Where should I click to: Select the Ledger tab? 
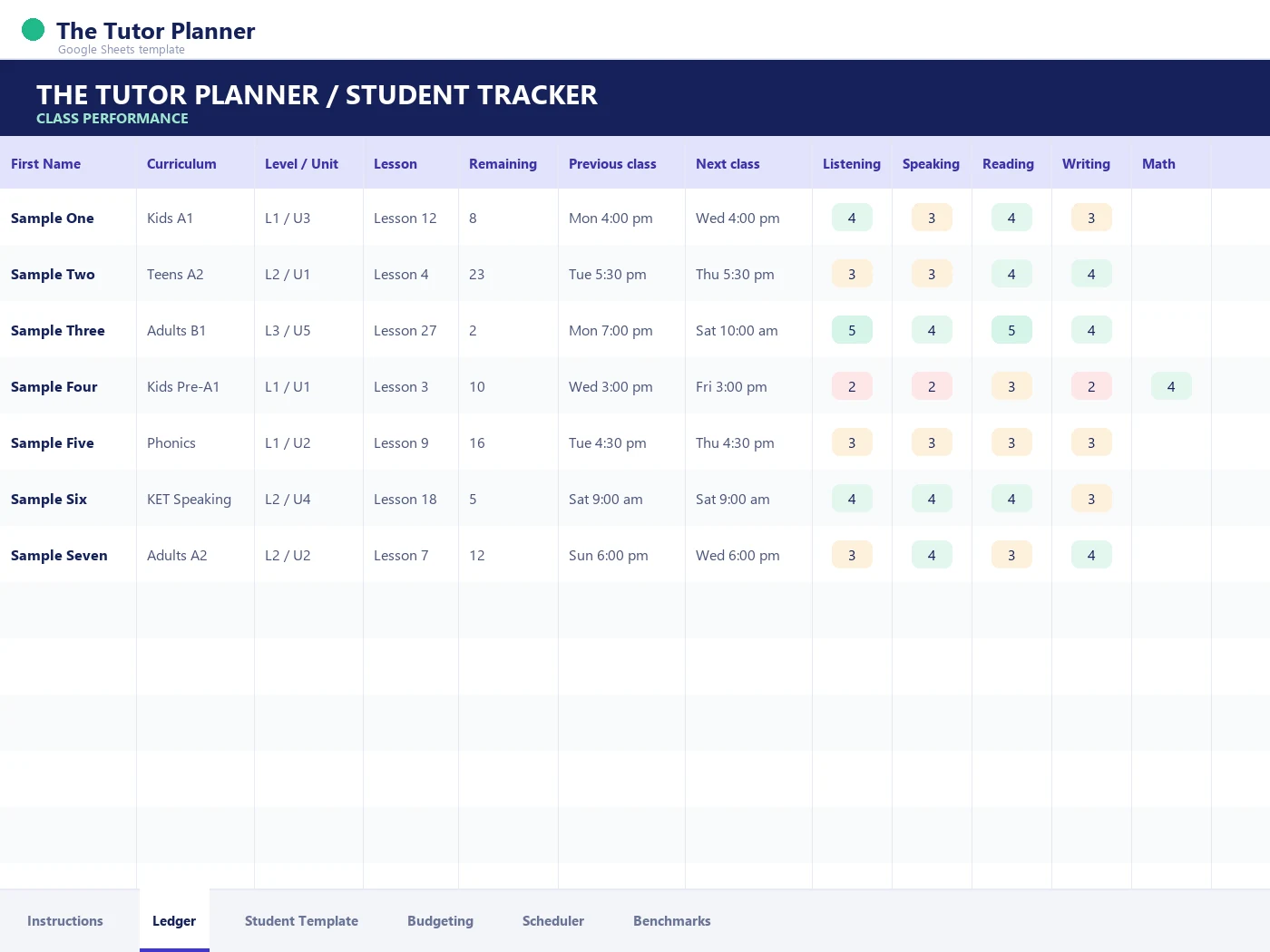pos(174,921)
